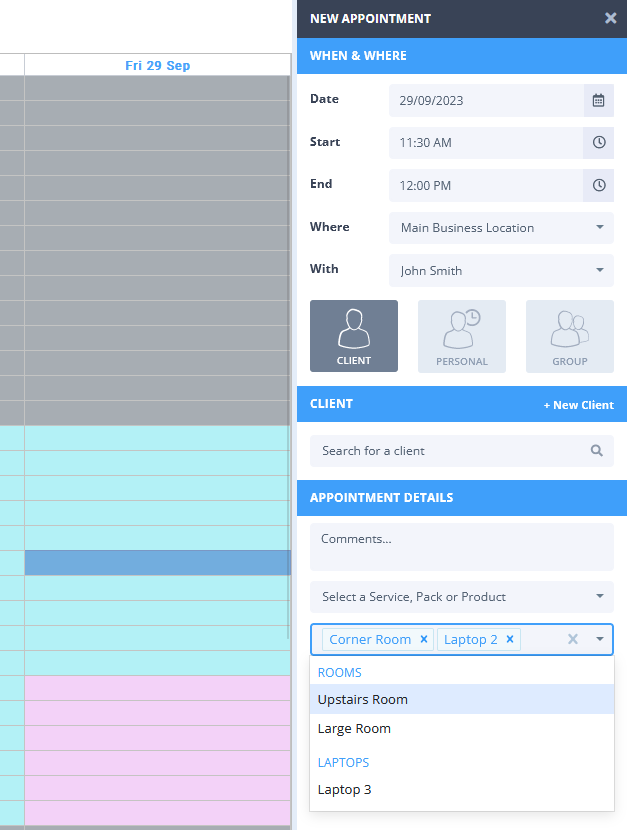Click the Date input field
Screen dimensions: 627x830
coord(486,101)
